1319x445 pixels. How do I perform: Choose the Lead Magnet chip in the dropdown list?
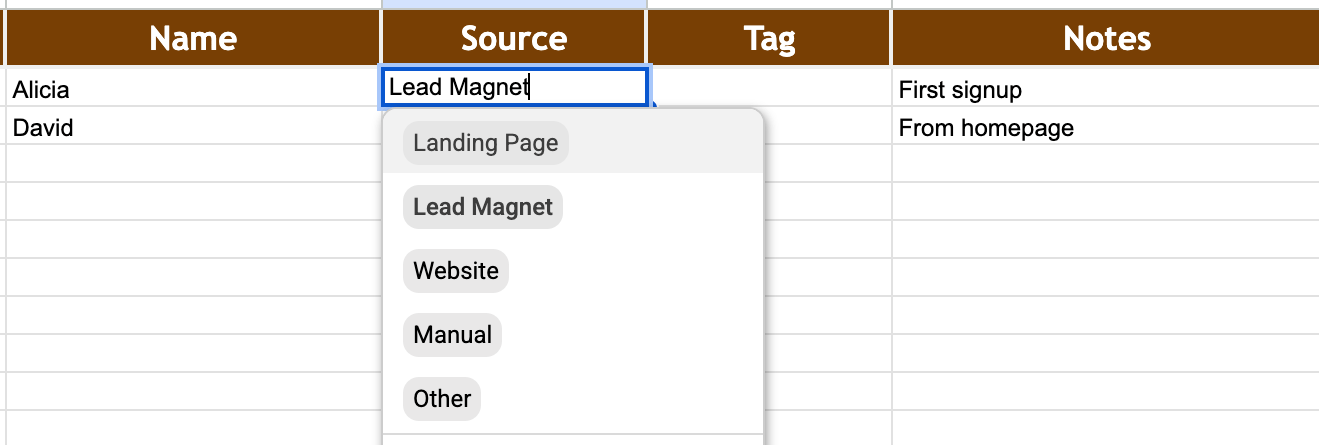point(483,207)
